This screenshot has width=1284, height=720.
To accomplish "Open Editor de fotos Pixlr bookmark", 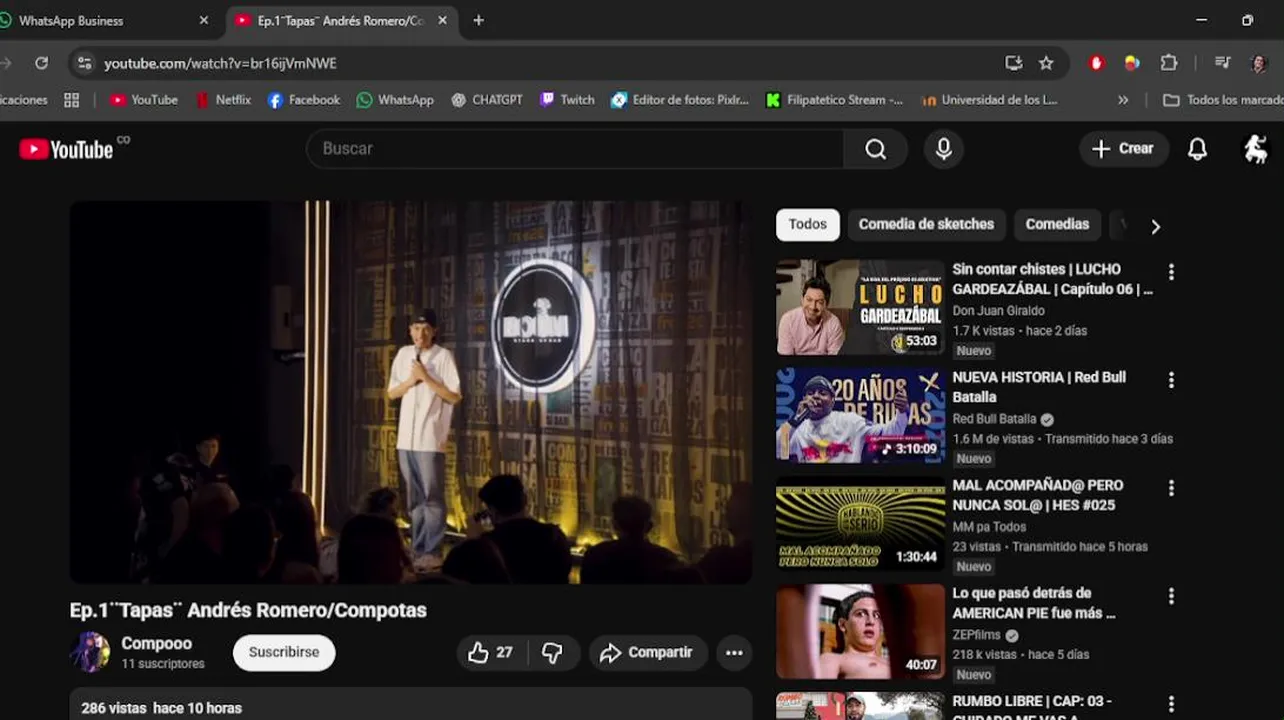I will [680, 100].
